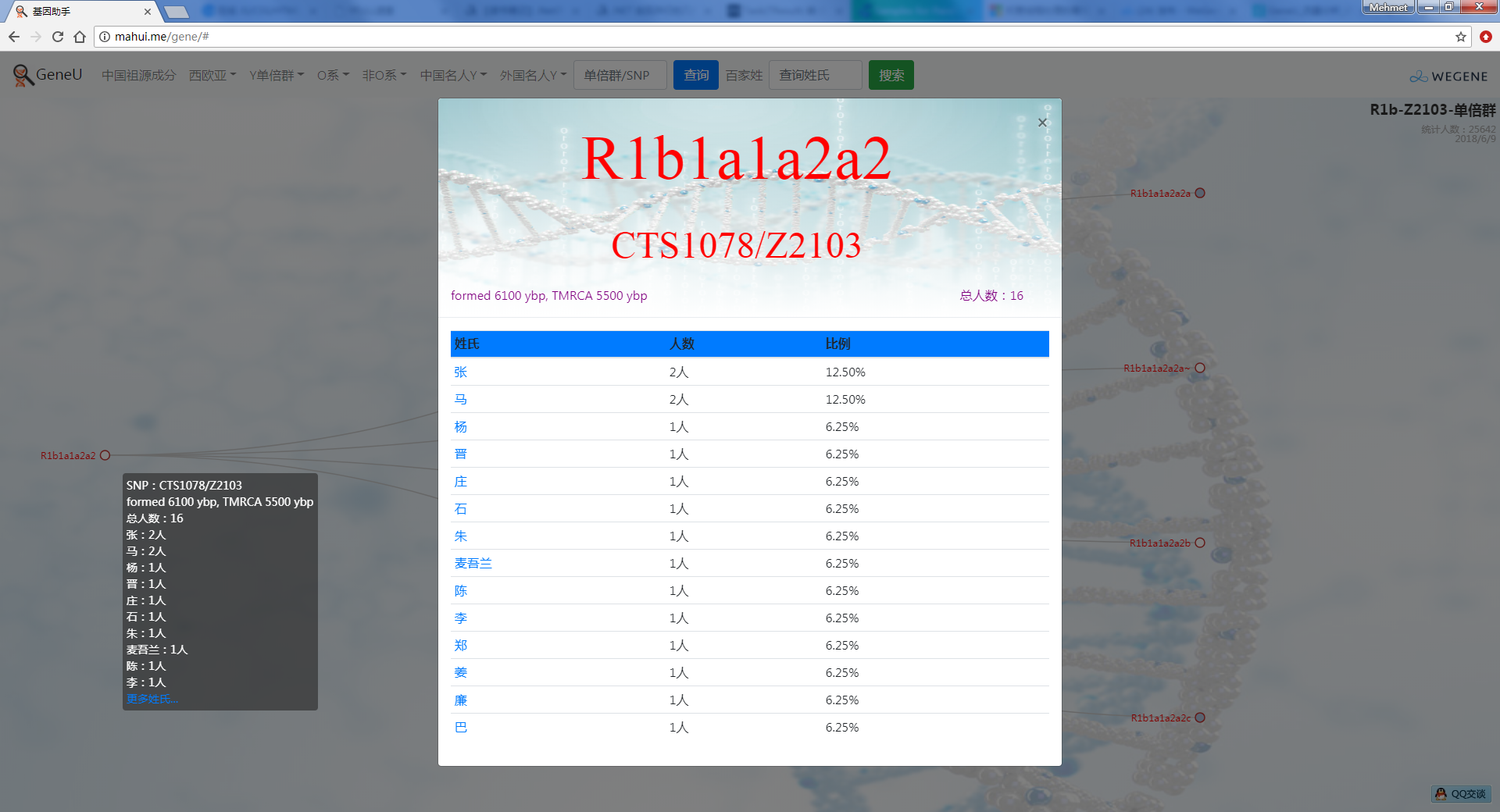Expand the 西欧亚 dropdown menu
Screen dimensions: 1500x812
pos(212,76)
